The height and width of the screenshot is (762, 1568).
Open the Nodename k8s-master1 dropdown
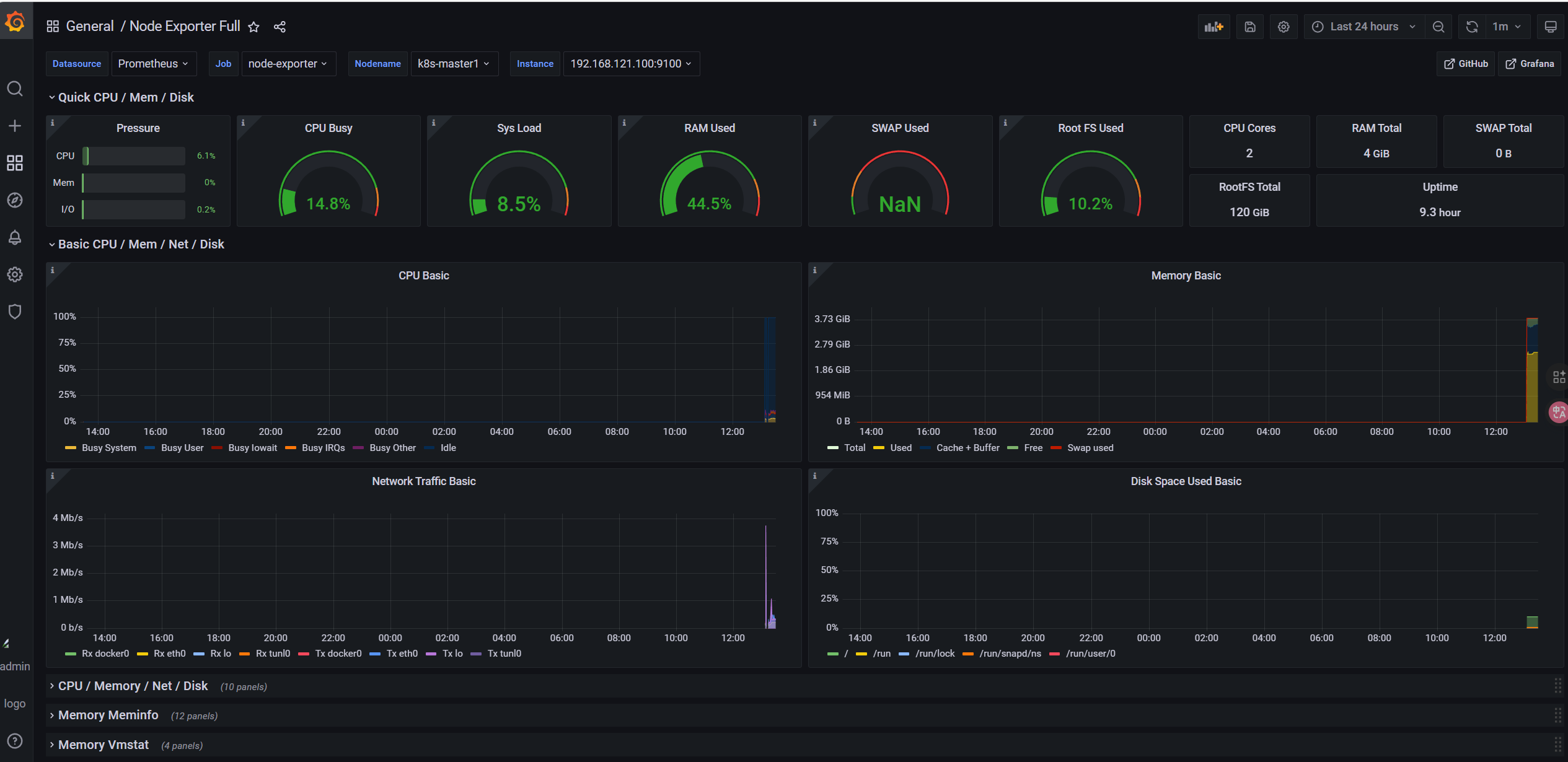(454, 64)
